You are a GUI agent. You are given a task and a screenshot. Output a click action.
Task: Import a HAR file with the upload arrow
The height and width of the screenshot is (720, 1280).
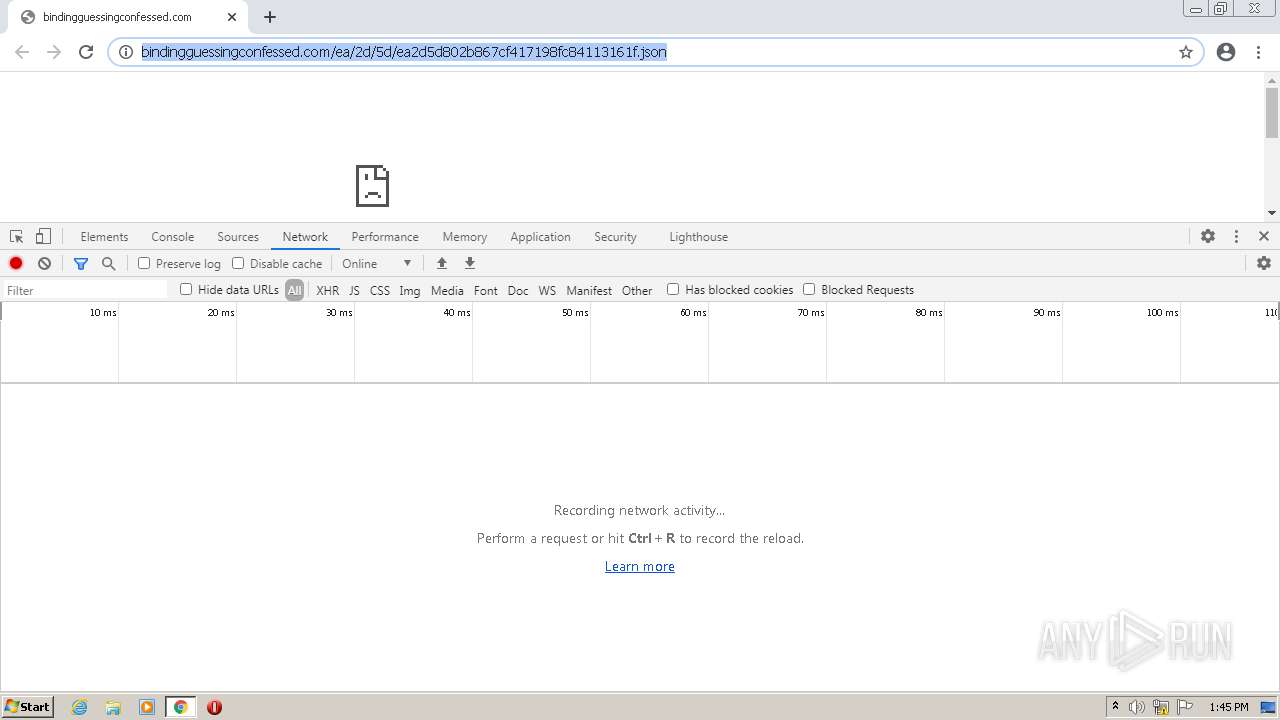(442, 263)
